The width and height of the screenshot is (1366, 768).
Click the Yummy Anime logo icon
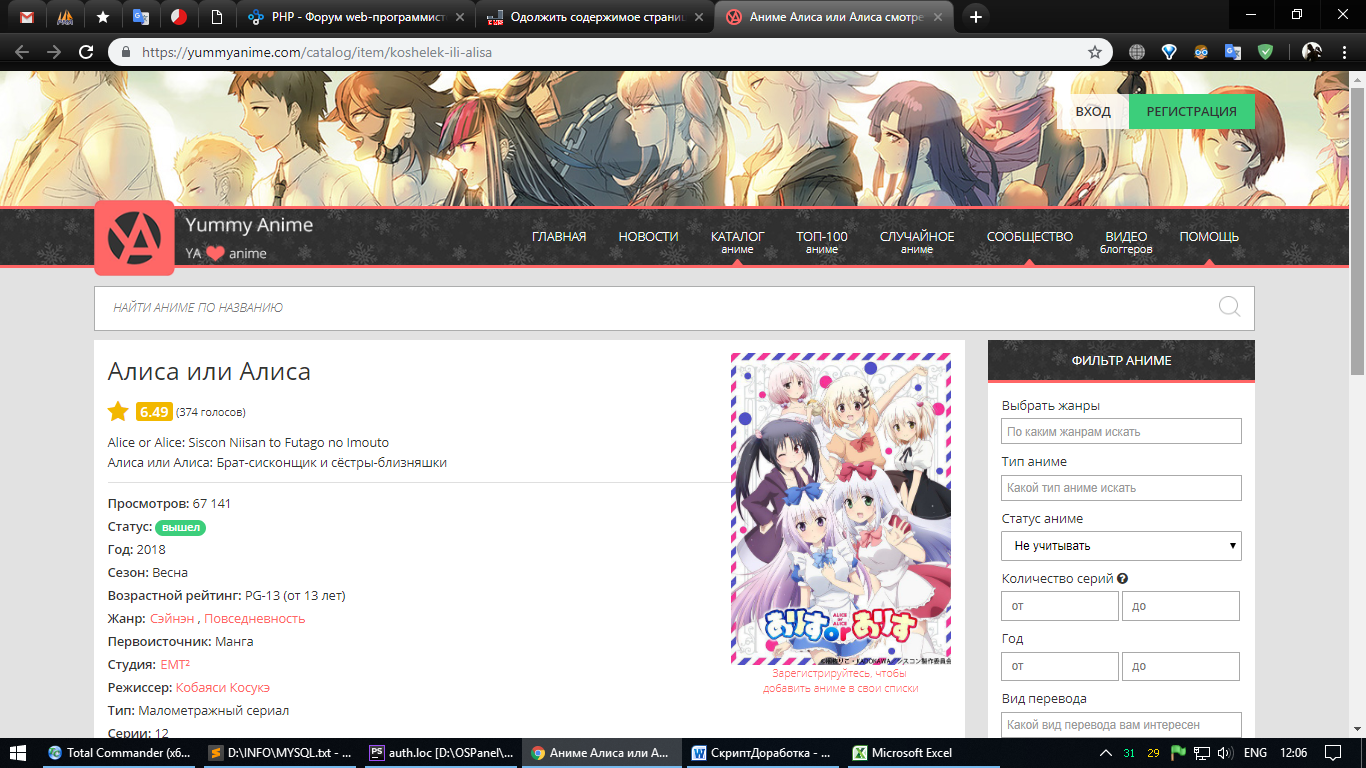pos(134,238)
